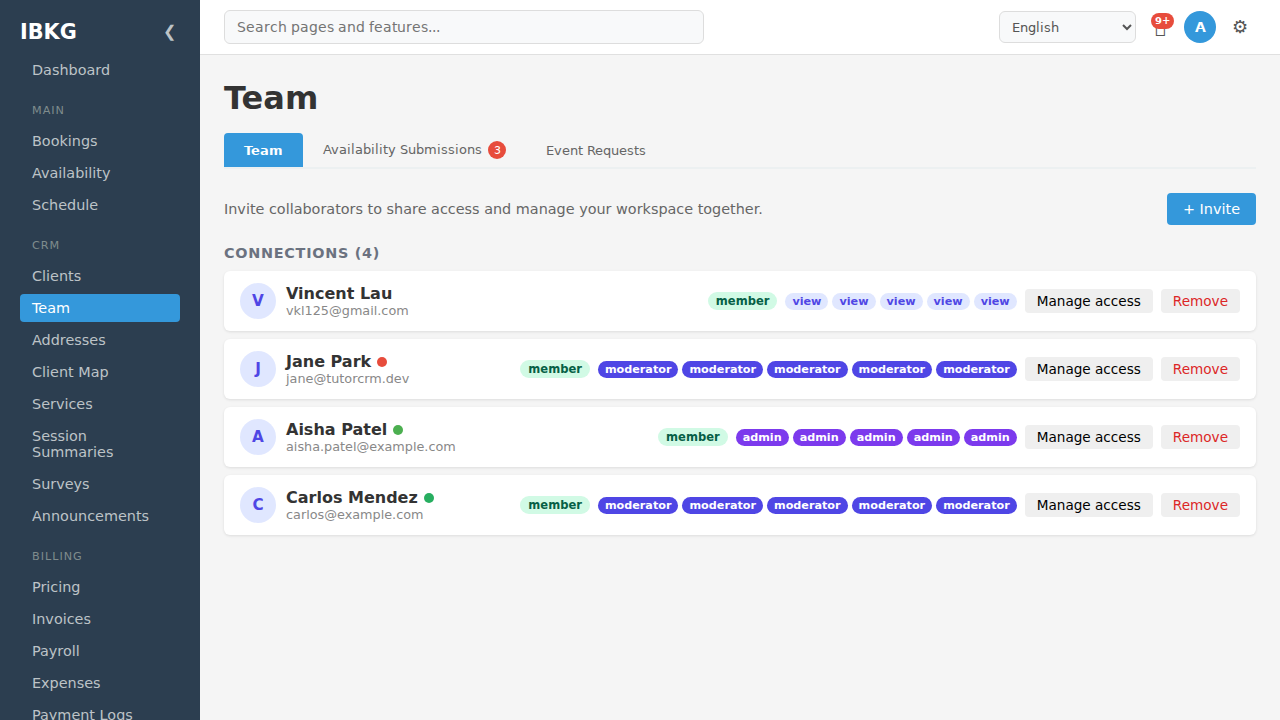The image size is (1280, 720).
Task: Remove Vincent Lau from team
Action: click(x=1200, y=301)
